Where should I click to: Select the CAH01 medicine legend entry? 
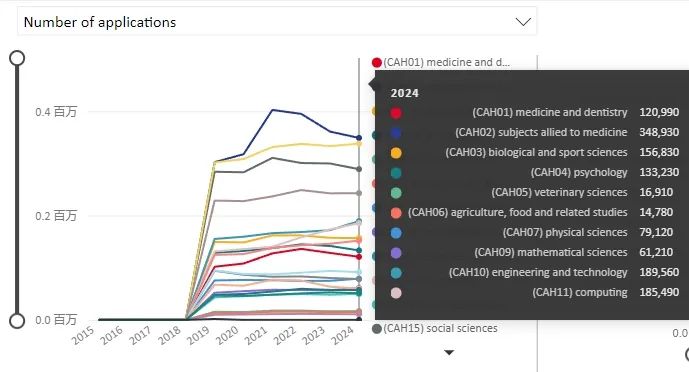[x=441, y=62]
